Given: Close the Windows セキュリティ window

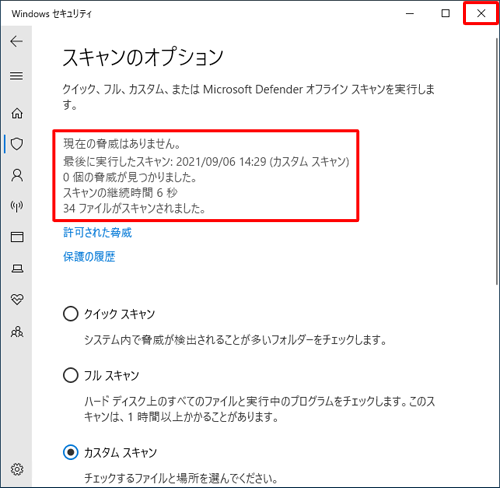Looking at the screenshot, I should 481,13.
